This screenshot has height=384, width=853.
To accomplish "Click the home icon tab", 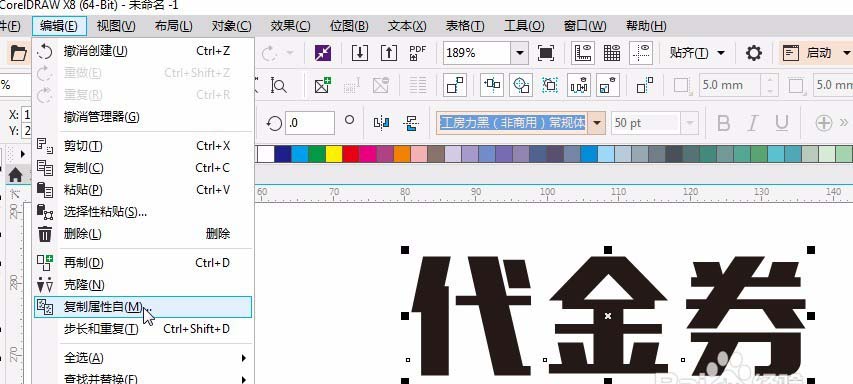I will 15,175.
